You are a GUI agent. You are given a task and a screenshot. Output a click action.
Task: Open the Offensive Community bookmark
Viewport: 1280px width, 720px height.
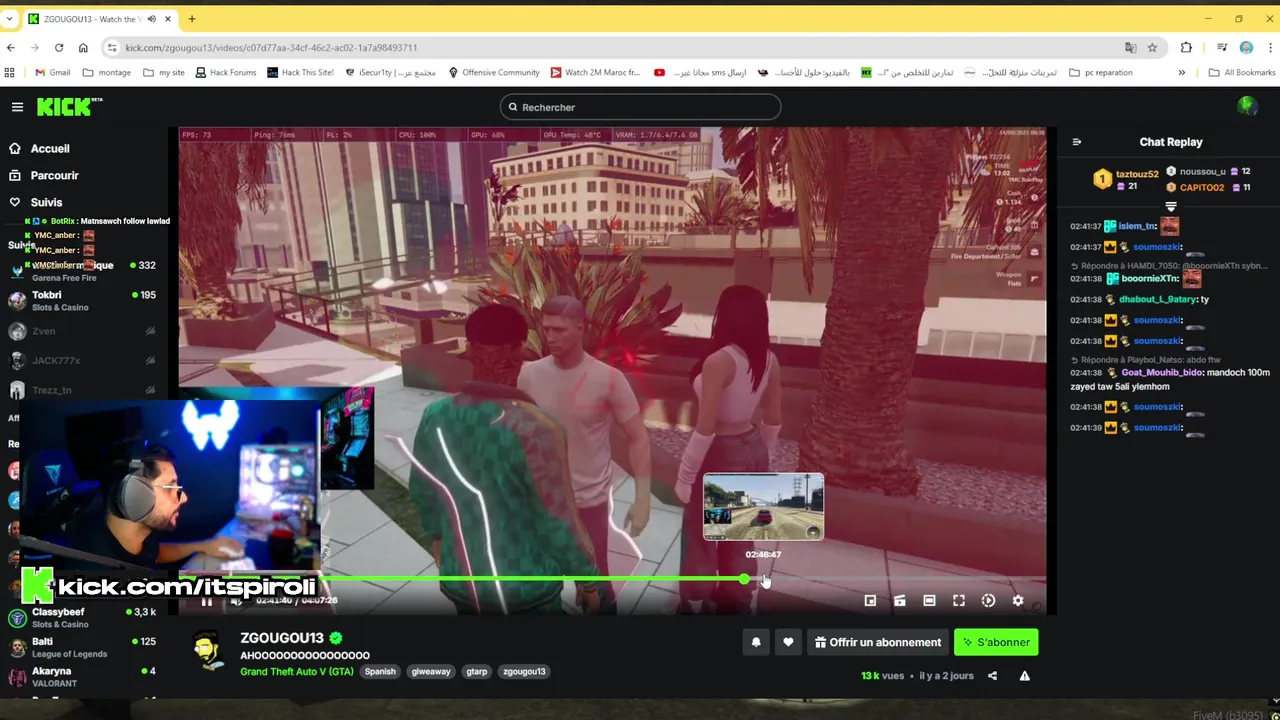point(493,72)
